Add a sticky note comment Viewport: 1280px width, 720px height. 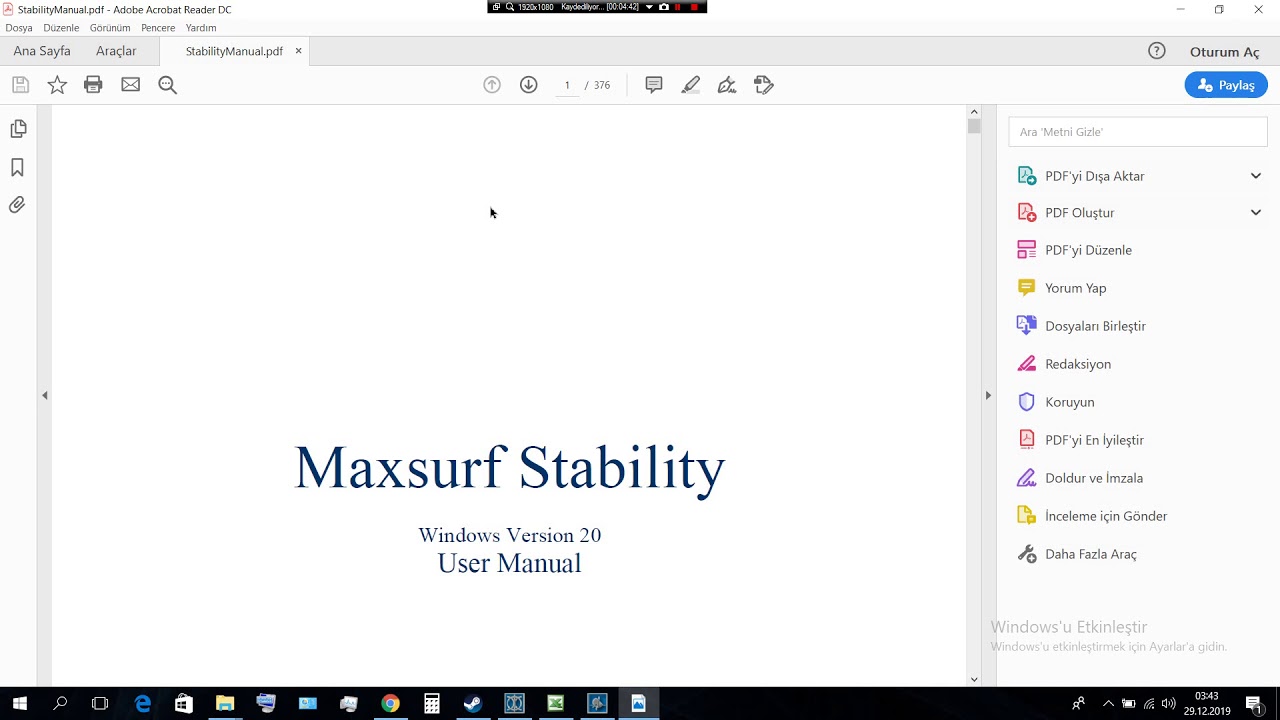tap(654, 85)
